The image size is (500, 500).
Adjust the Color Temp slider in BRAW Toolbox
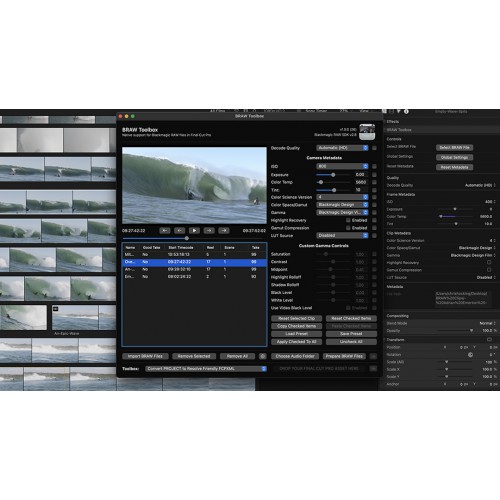click(321, 182)
